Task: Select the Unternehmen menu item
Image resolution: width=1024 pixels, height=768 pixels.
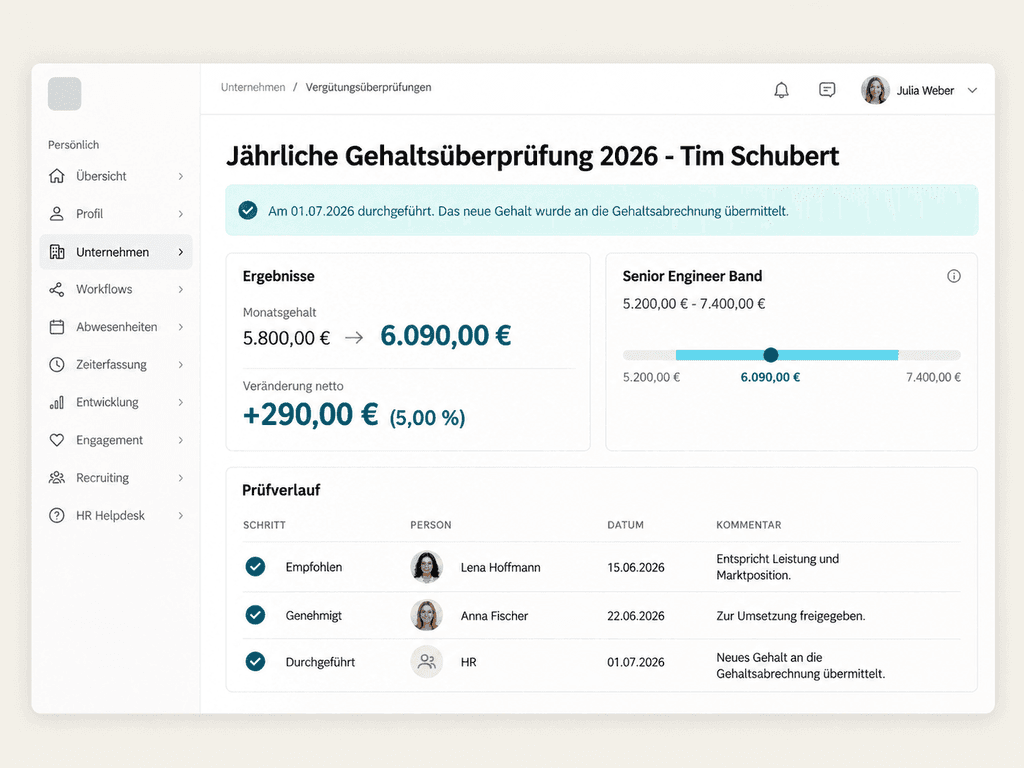Action: (x=116, y=252)
